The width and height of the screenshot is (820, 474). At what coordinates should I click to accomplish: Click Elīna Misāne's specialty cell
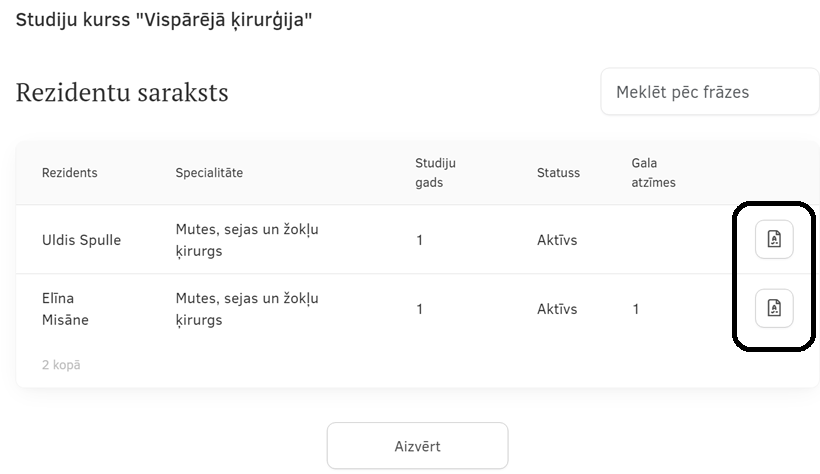coord(247,309)
